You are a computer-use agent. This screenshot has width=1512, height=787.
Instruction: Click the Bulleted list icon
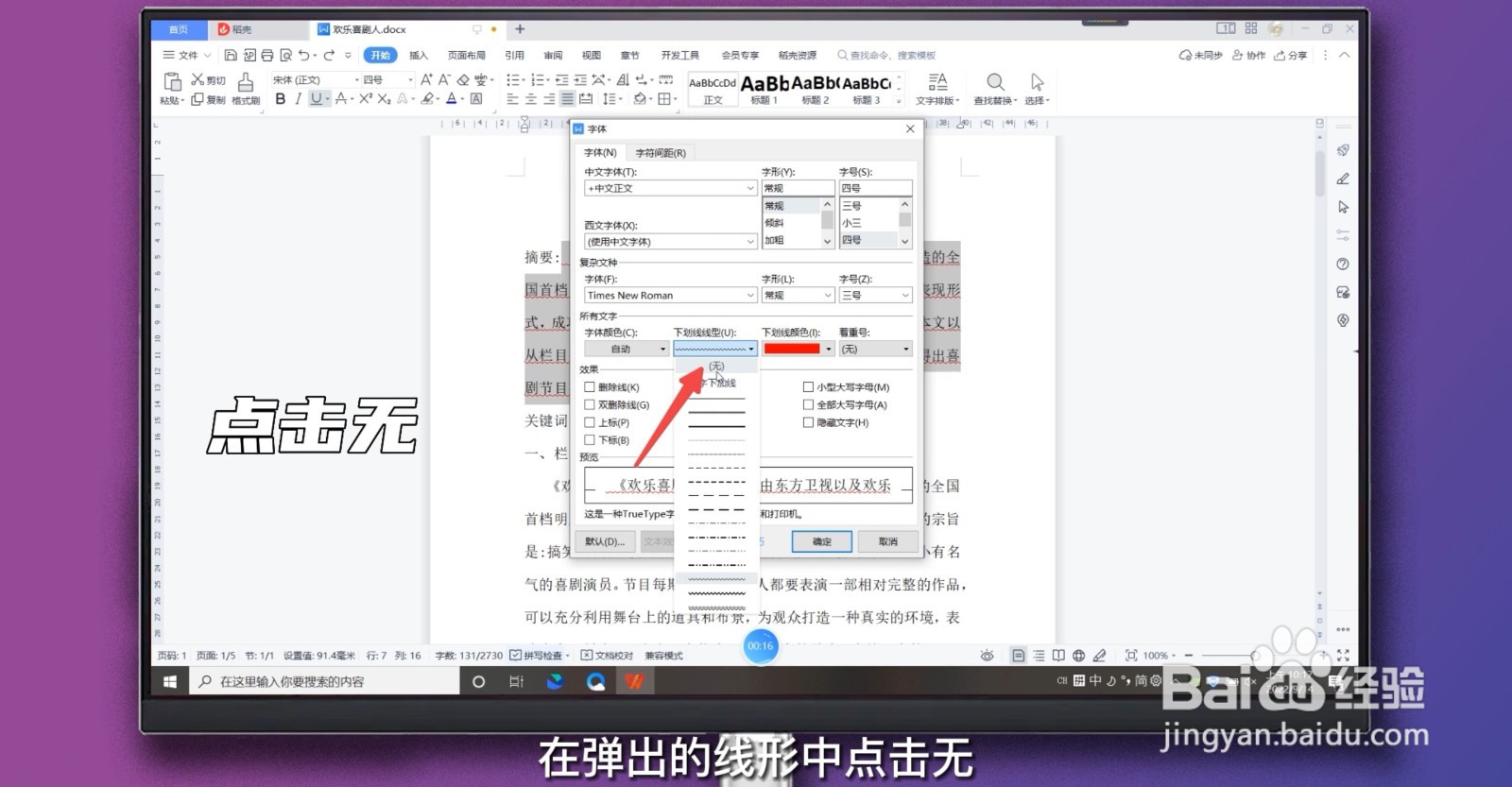(x=513, y=79)
